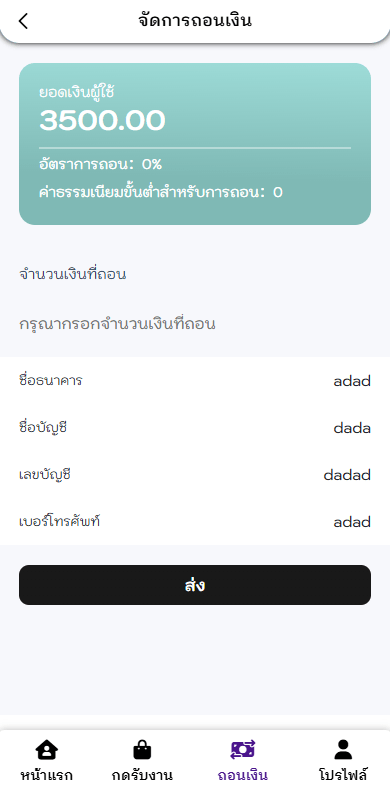Viewport: 390px width, 791px height.
Task: Click the อัตราการถอน 0% line
Action: (100, 164)
